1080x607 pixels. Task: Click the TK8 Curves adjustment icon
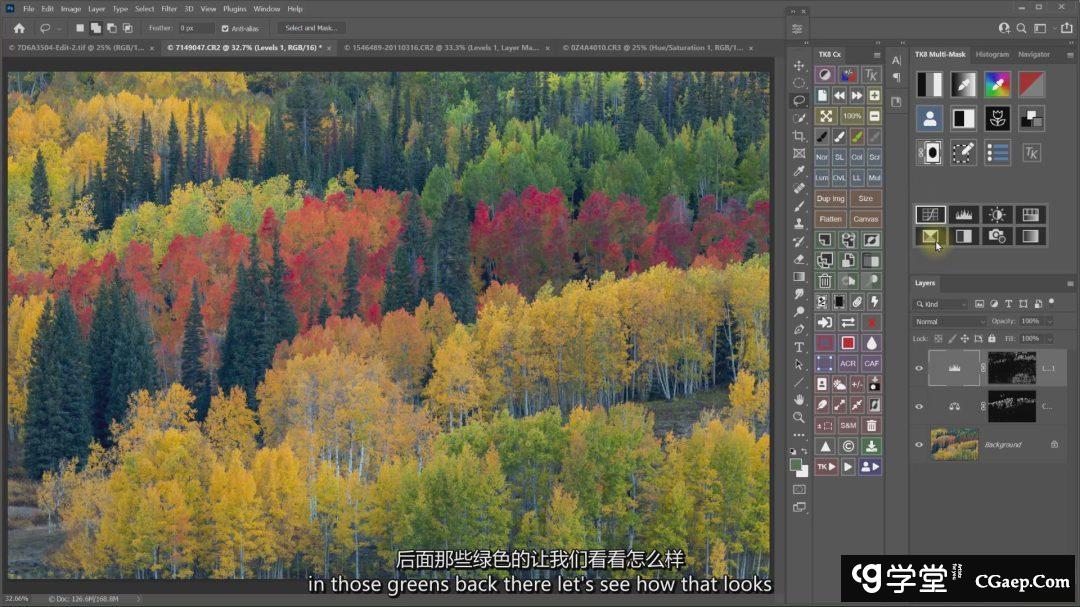[930, 214]
